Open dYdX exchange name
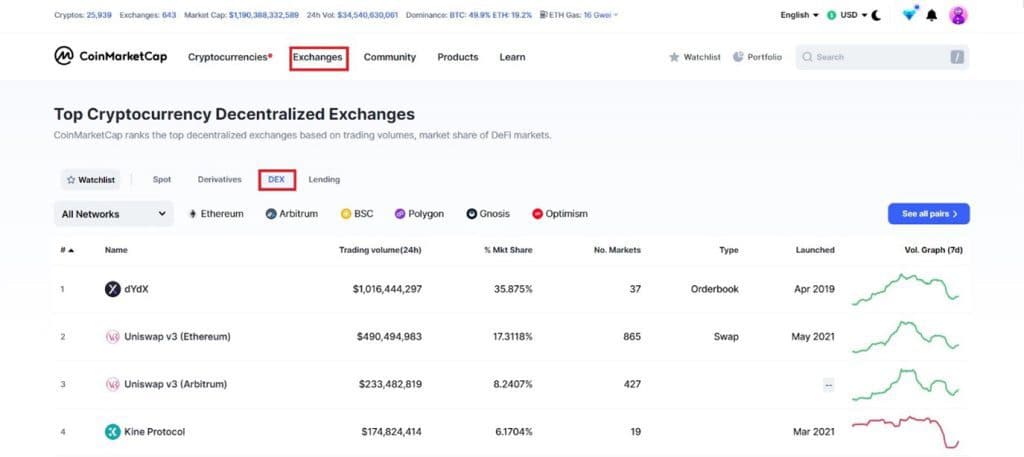 coord(136,289)
